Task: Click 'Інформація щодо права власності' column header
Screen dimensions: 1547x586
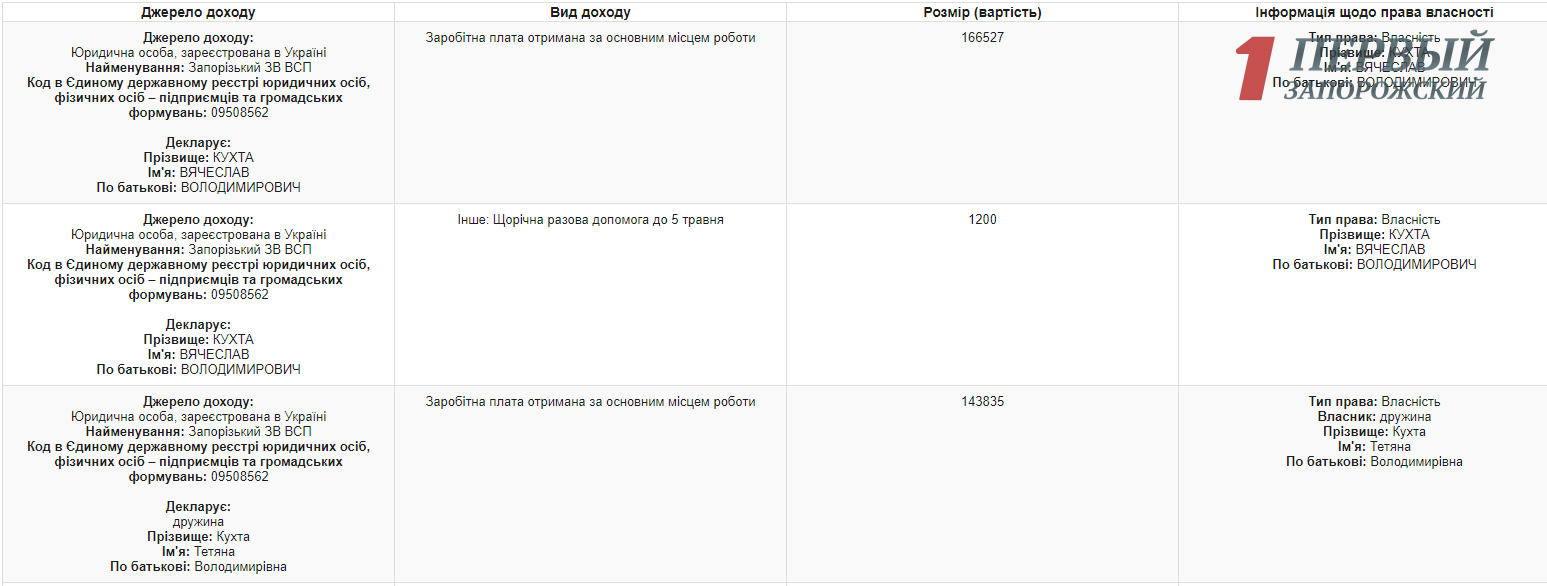Action: point(1374,12)
